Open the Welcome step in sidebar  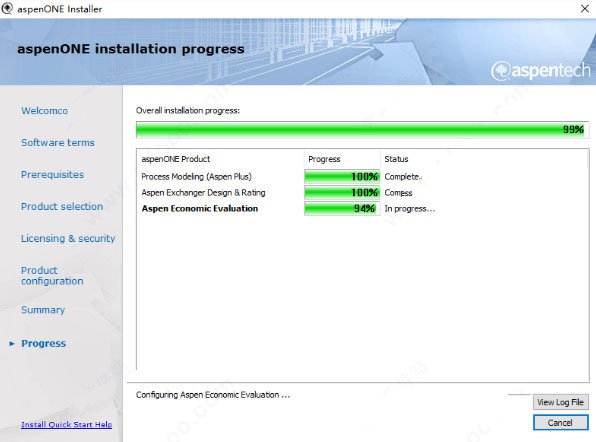(44, 111)
